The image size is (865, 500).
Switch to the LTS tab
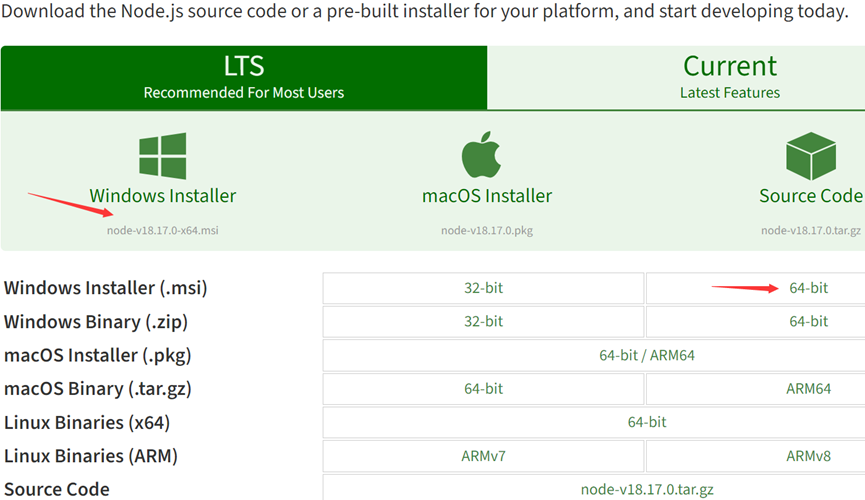click(244, 77)
